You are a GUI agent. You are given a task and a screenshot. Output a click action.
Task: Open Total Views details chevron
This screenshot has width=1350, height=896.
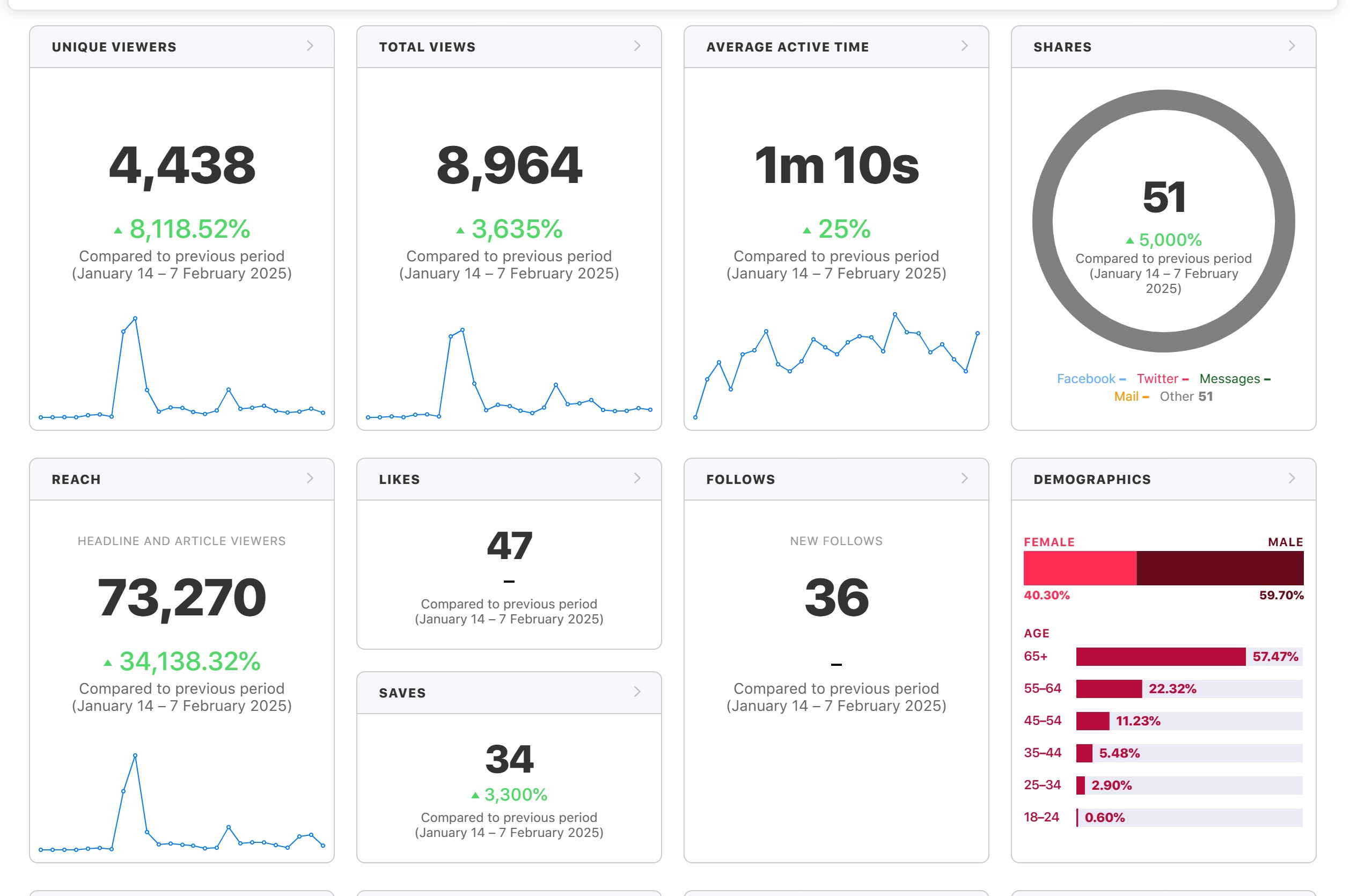tap(637, 46)
